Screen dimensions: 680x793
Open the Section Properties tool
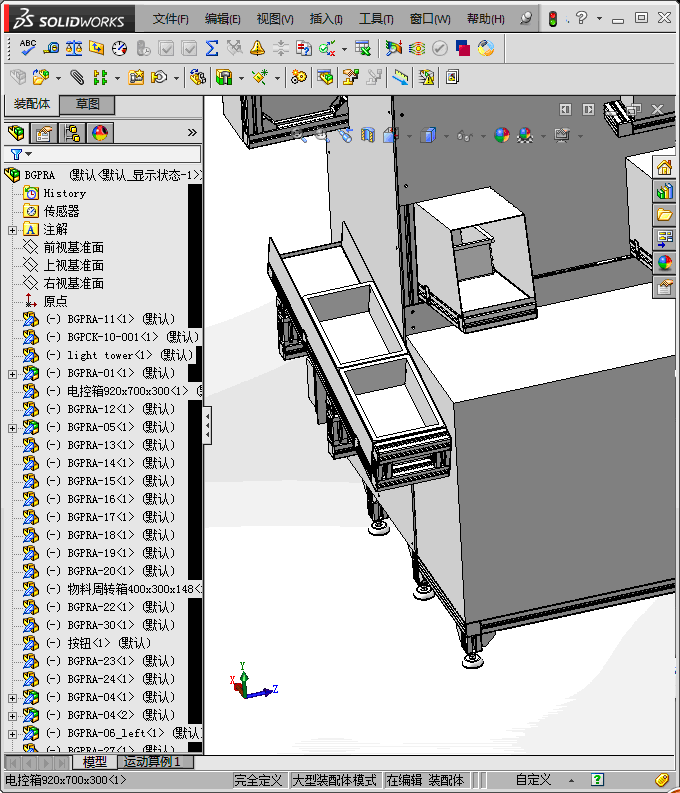tap(97, 48)
